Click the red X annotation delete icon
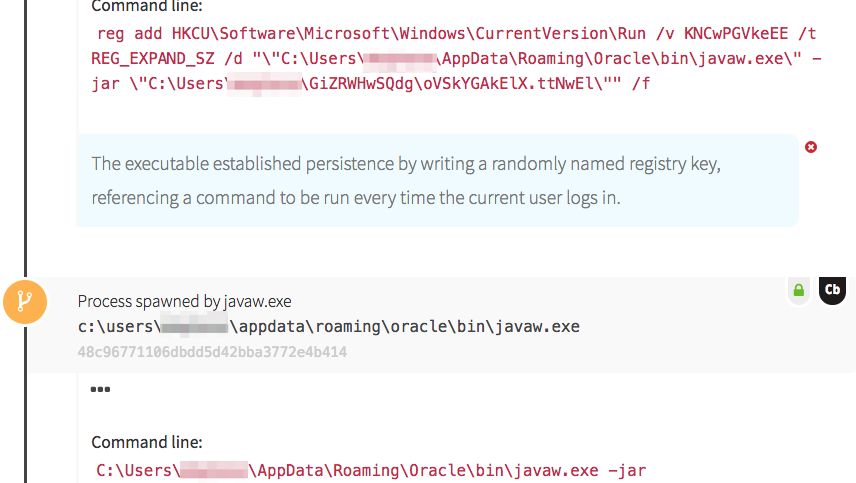Screen dimensions: 856x483 click(x=811, y=147)
